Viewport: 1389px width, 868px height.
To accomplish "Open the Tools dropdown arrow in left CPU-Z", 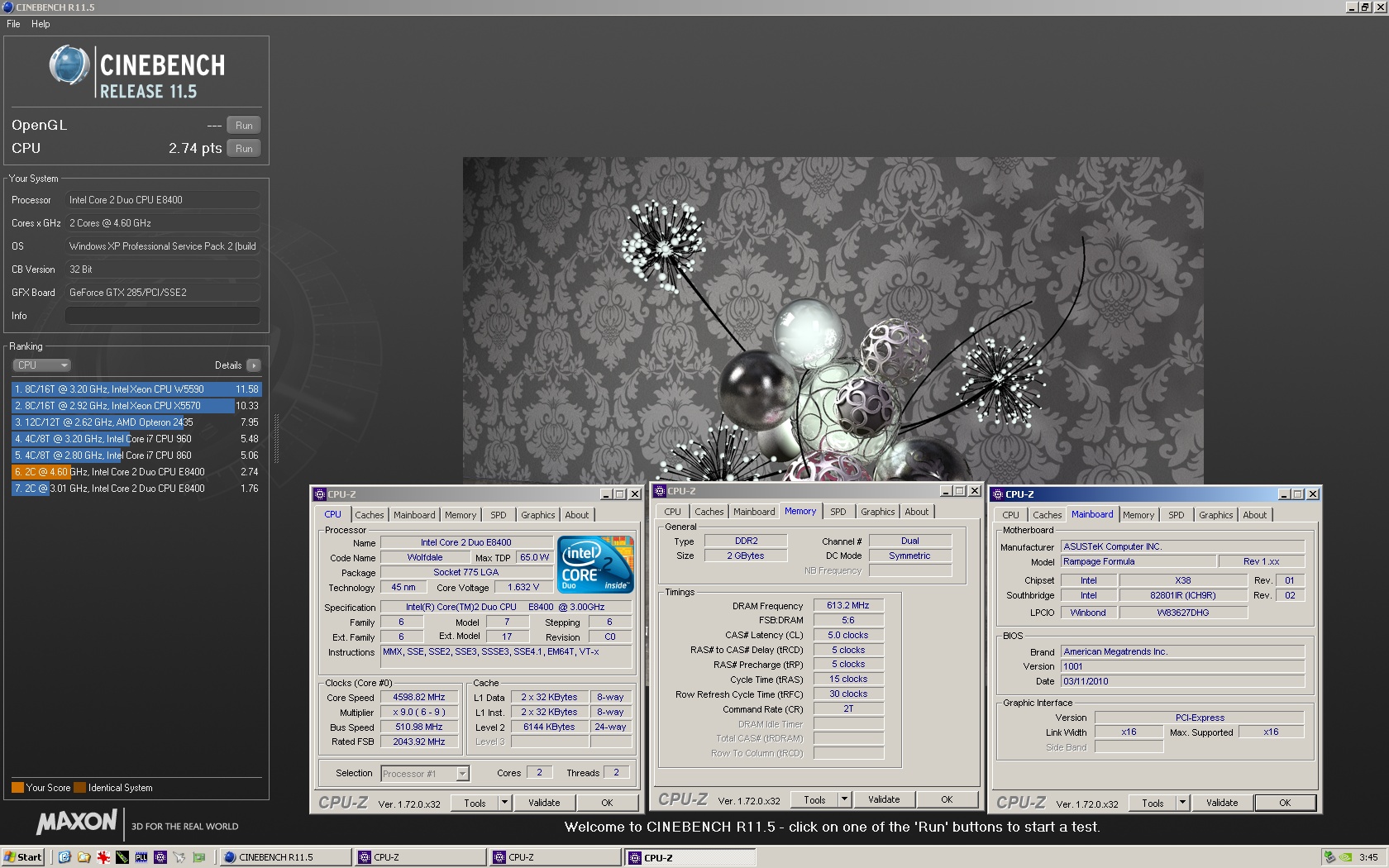I will pos(504,803).
